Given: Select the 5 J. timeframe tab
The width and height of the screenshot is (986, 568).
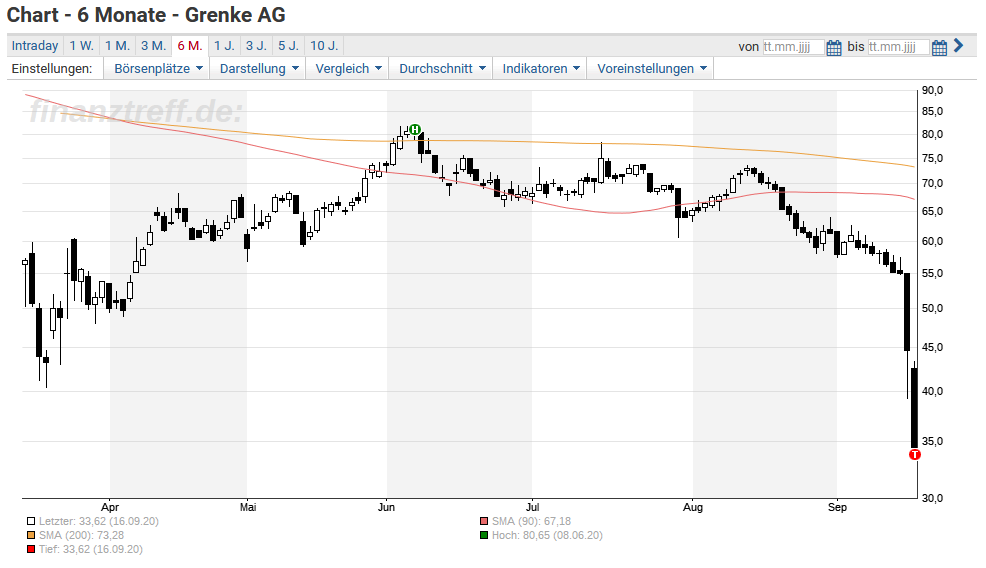Looking at the screenshot, I should (x=289, y=46).
